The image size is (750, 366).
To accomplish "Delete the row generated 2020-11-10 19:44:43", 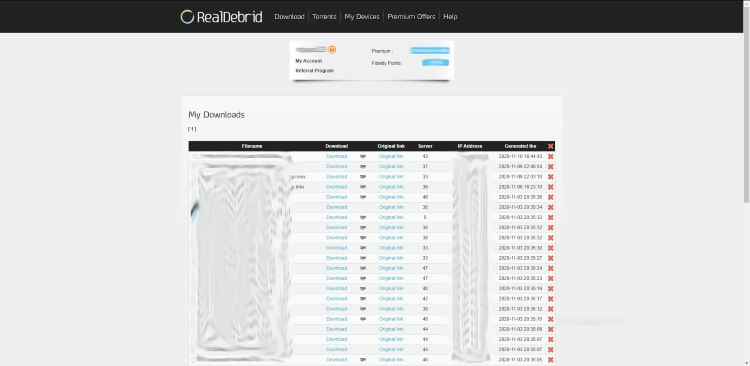I will [551, 156].
